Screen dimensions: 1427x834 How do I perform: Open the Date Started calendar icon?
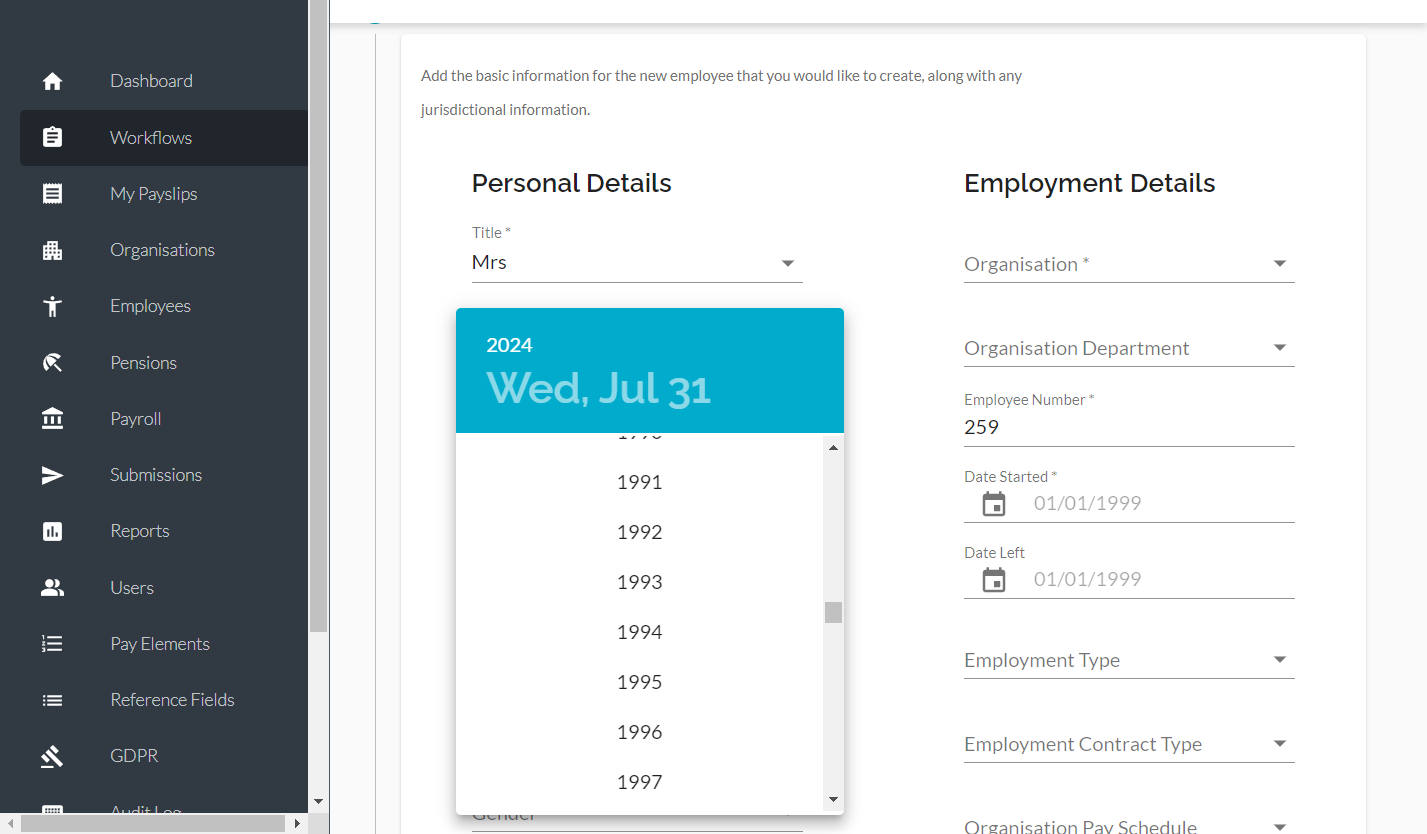(994, 504)
